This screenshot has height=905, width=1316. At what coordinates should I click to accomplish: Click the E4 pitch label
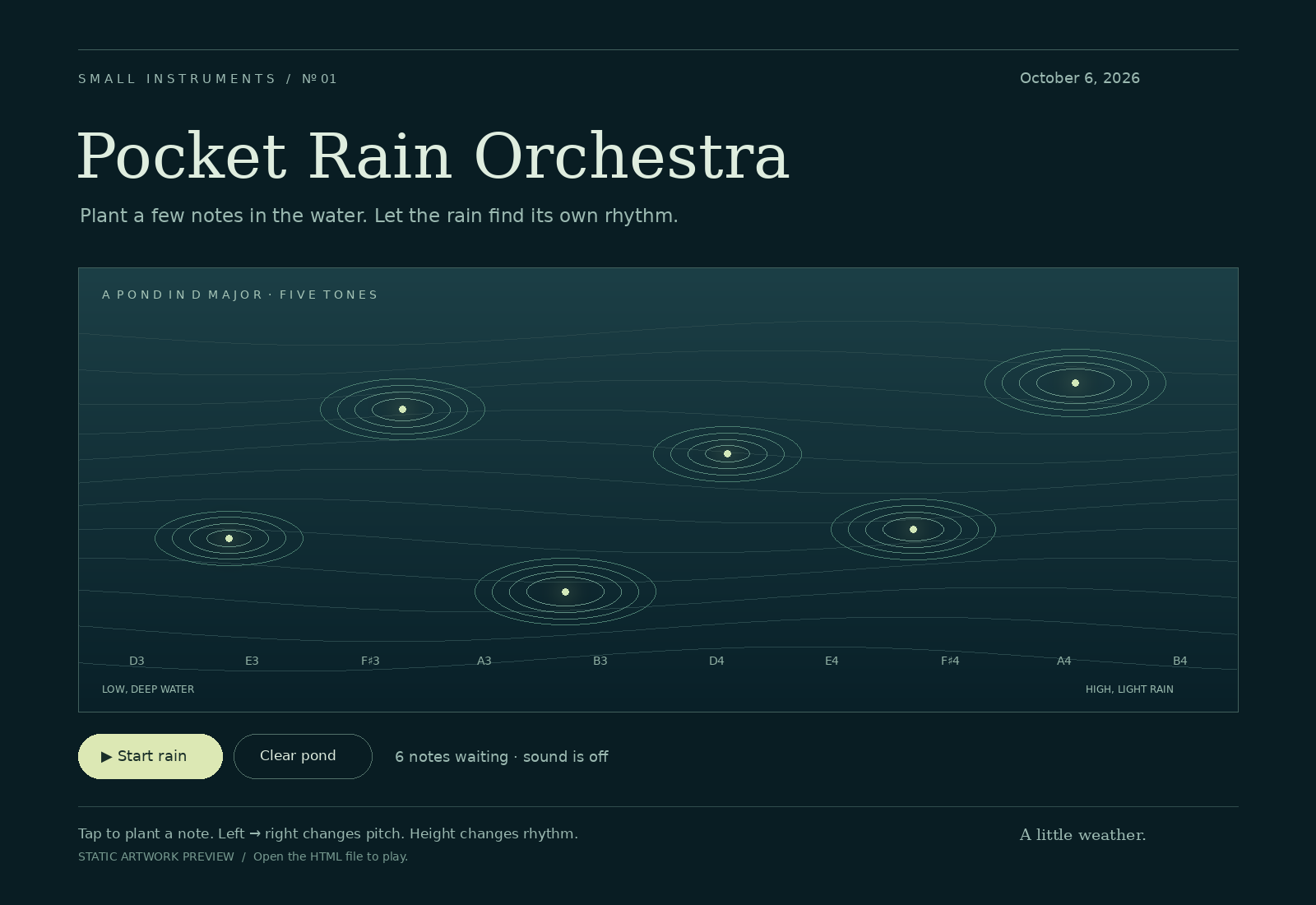[x=832, y=661]
